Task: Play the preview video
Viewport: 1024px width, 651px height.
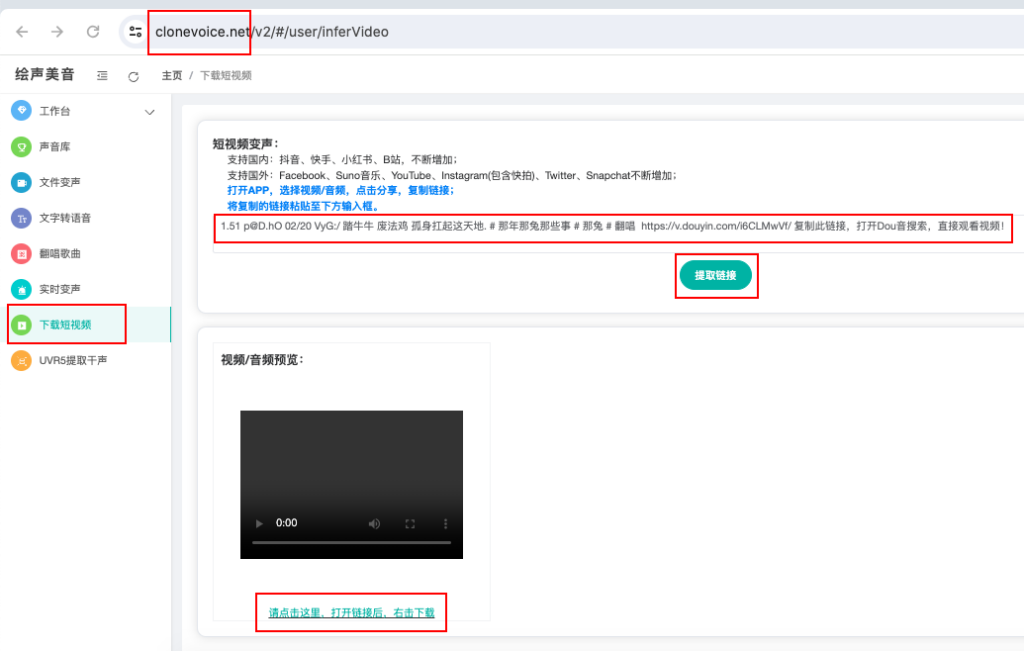Action: [259, 524]
